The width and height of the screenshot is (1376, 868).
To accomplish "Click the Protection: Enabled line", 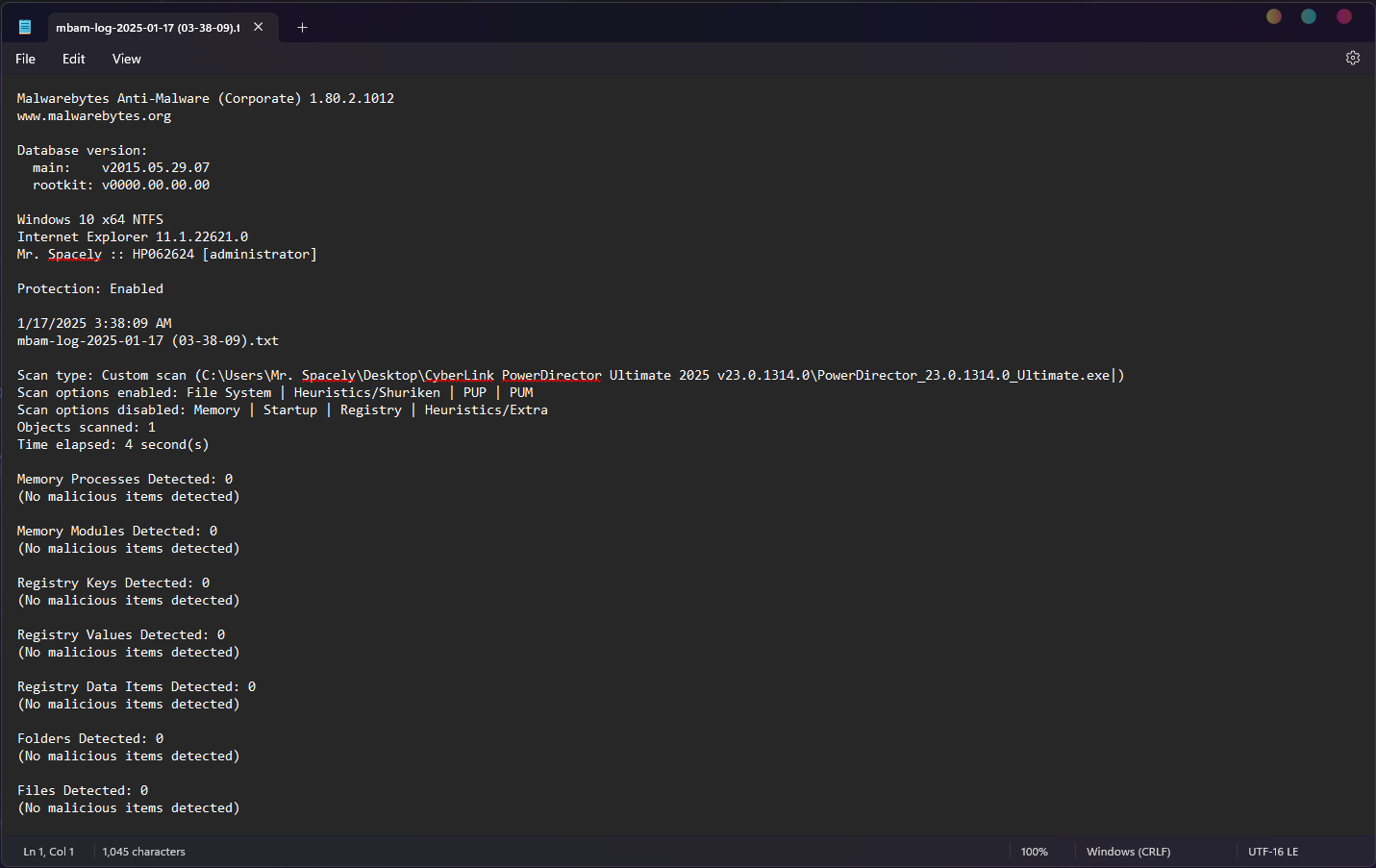I will (x=90, y=289).
